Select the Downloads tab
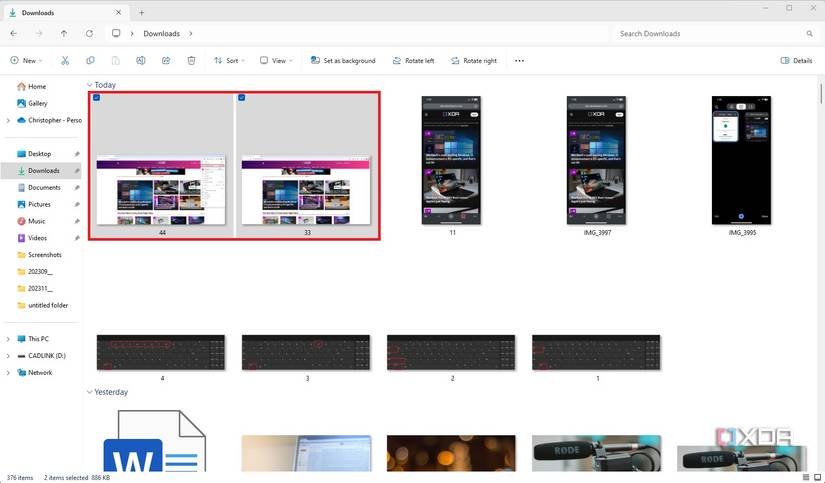This screenshot has height=483, width=825. [65, 13]
